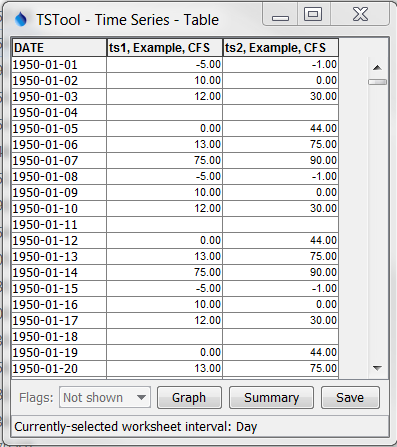The height and width of the screenshot is (447, 397).
Task: Click the scrollbar down arrow
Action: (x=377, y=368)
